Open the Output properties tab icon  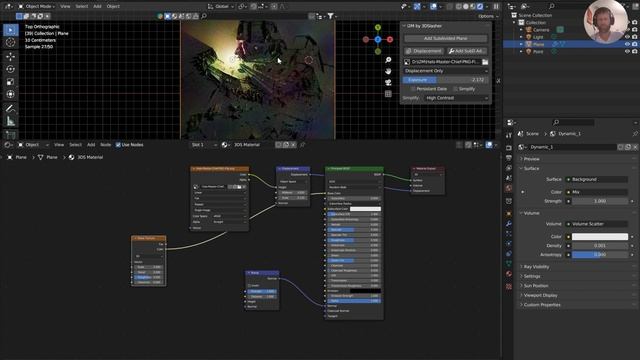click(x=509, y=158)
